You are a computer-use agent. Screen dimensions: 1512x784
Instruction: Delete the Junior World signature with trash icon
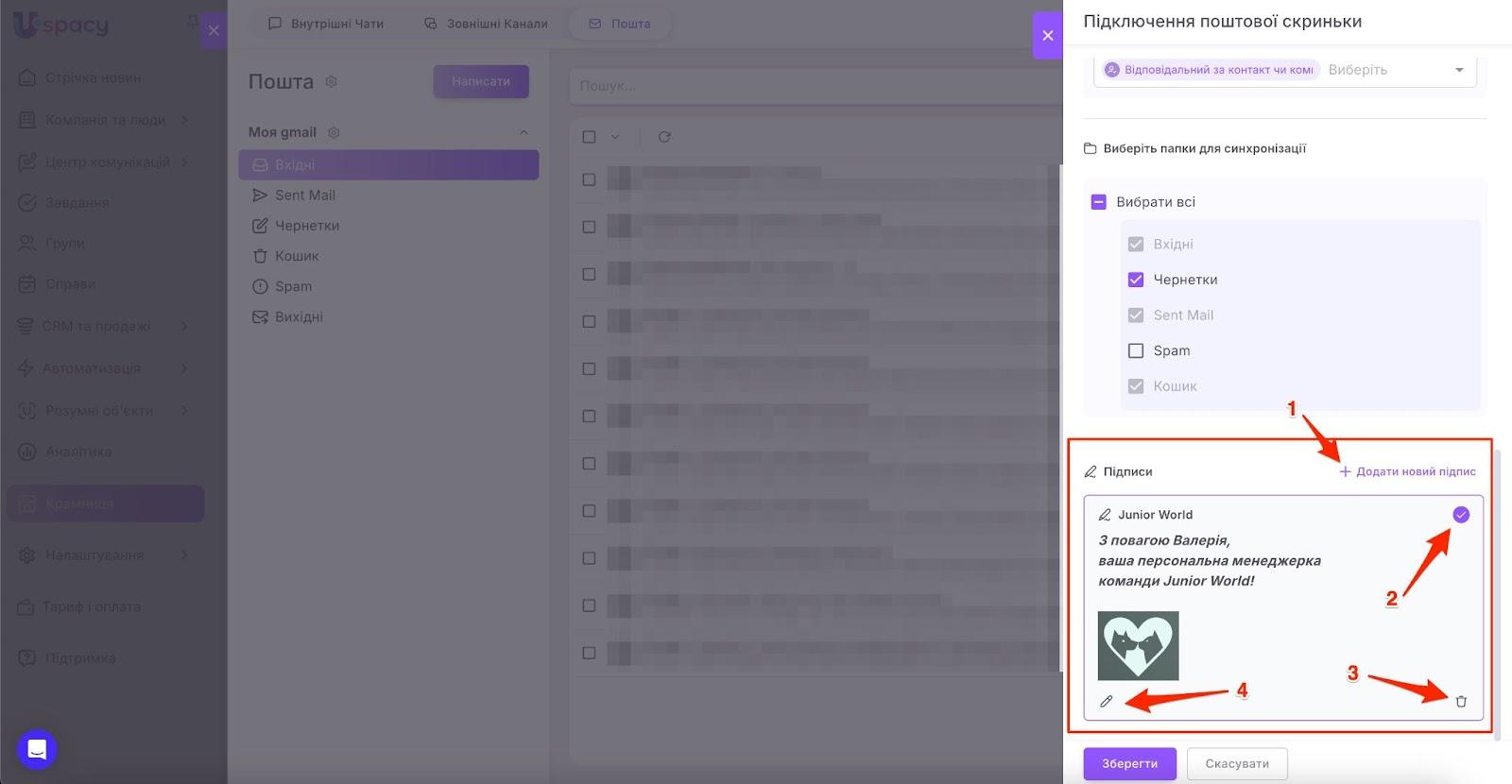(x=1461, y=702)
